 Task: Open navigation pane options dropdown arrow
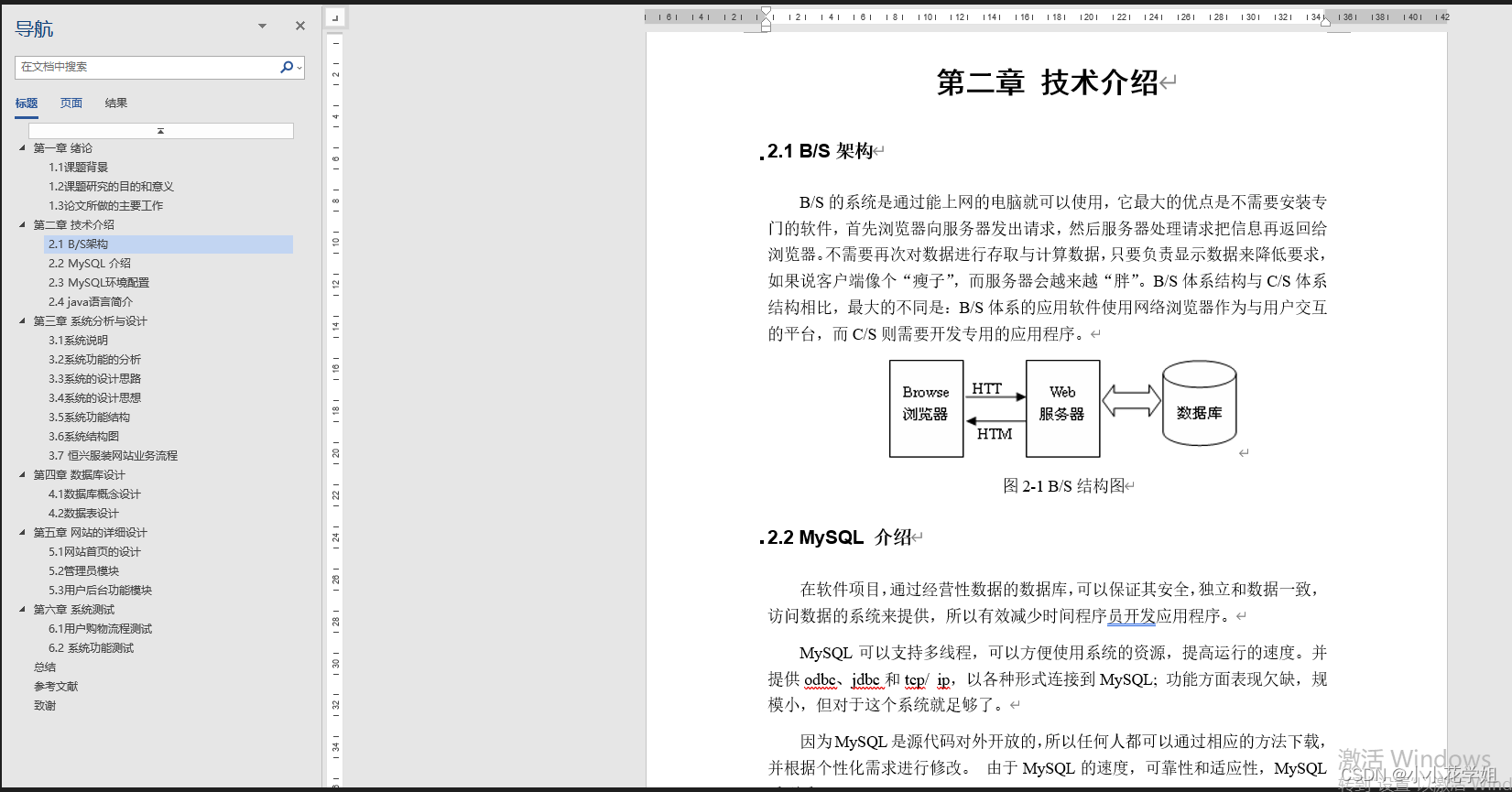(x=262, y=26)
